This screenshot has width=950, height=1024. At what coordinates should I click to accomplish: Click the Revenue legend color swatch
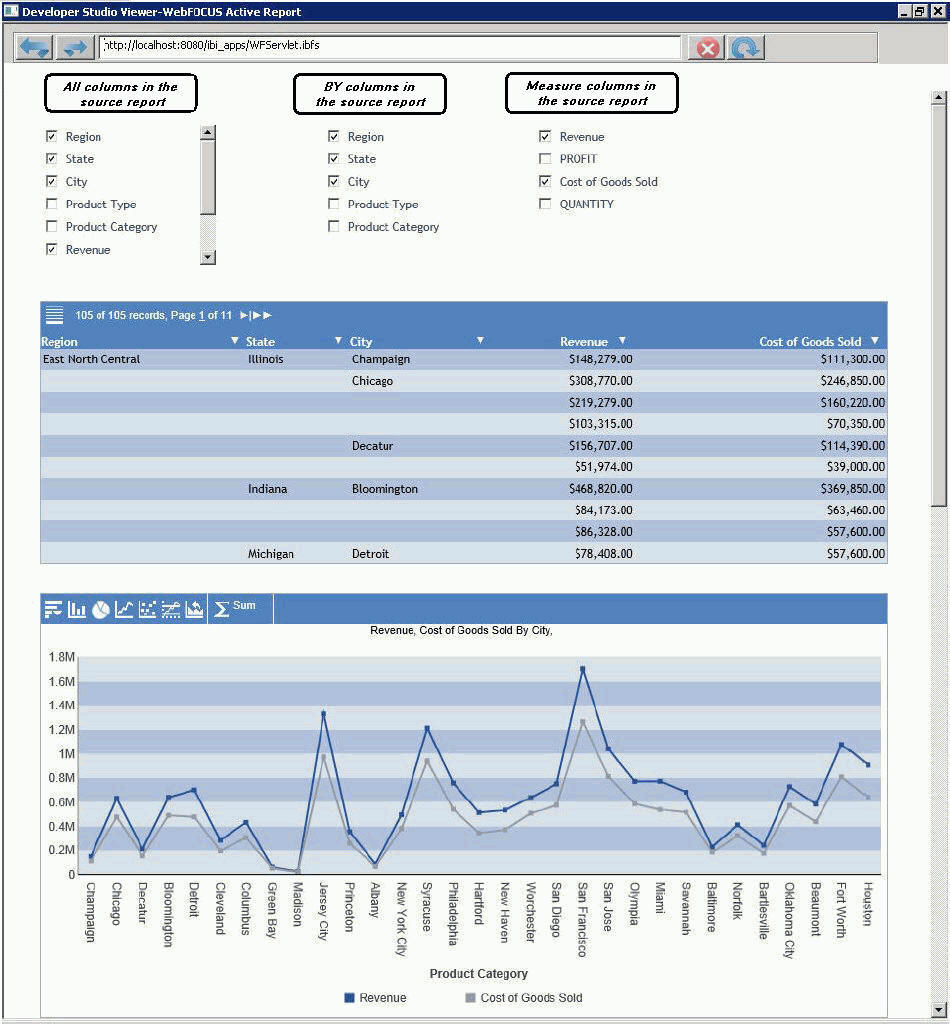pos(349,998)
